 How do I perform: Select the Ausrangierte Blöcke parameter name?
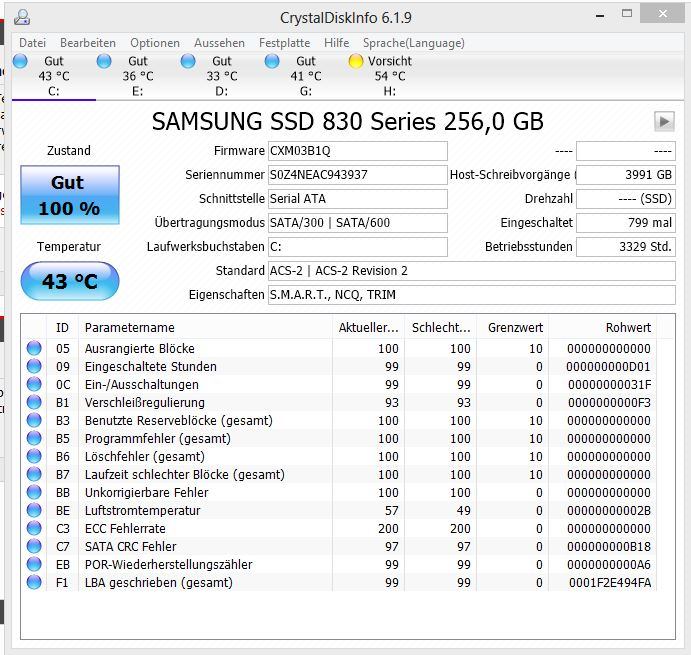tap(140, 348)
